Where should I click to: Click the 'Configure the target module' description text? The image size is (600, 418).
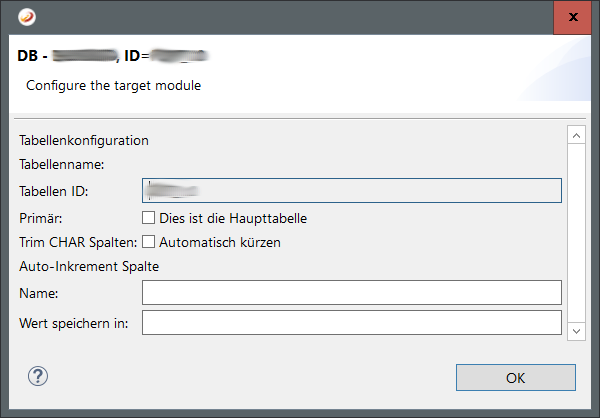(113, 86)
